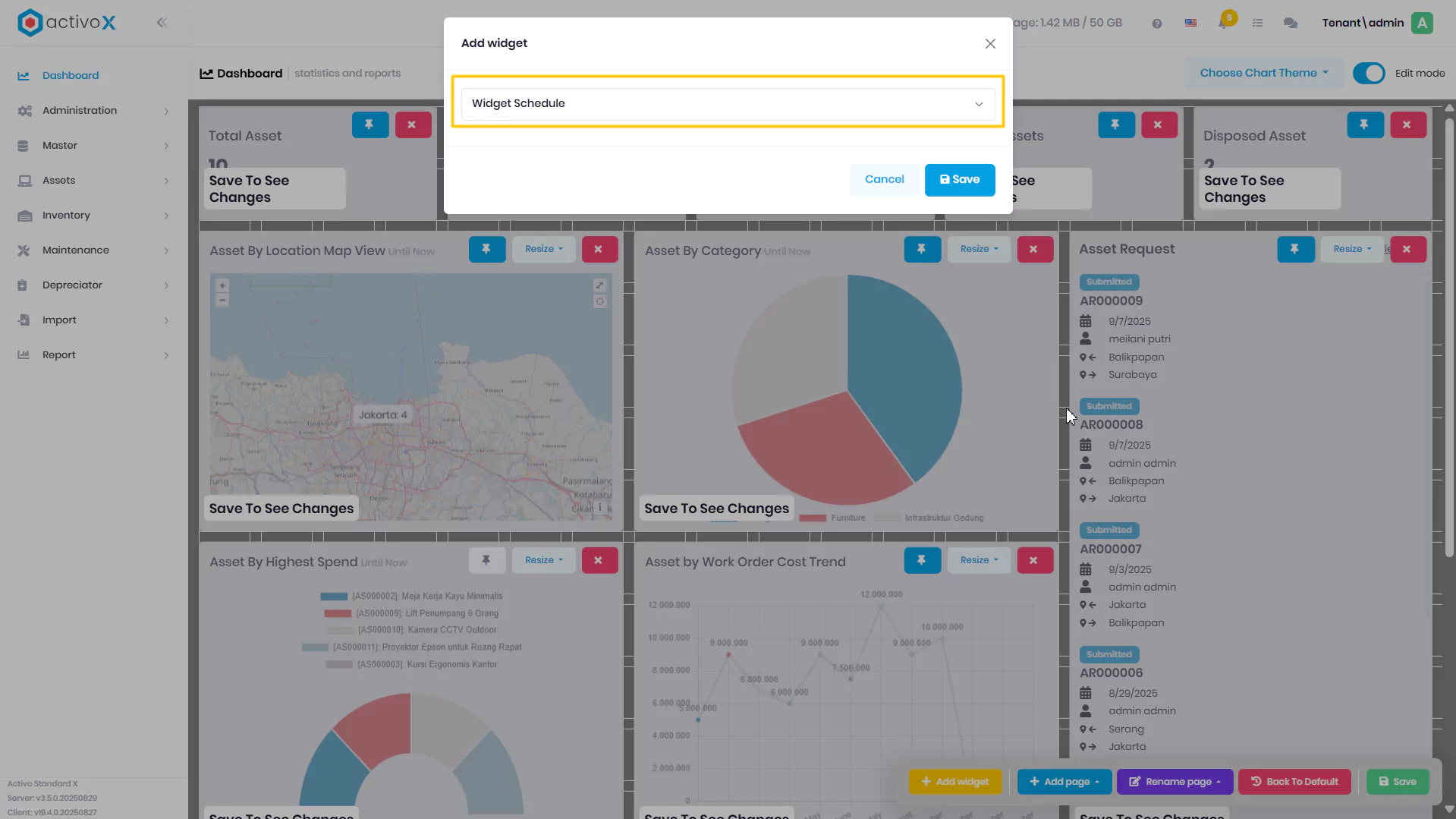
Task: Select the language flag icon
Action: click(x=1190, y=24)
